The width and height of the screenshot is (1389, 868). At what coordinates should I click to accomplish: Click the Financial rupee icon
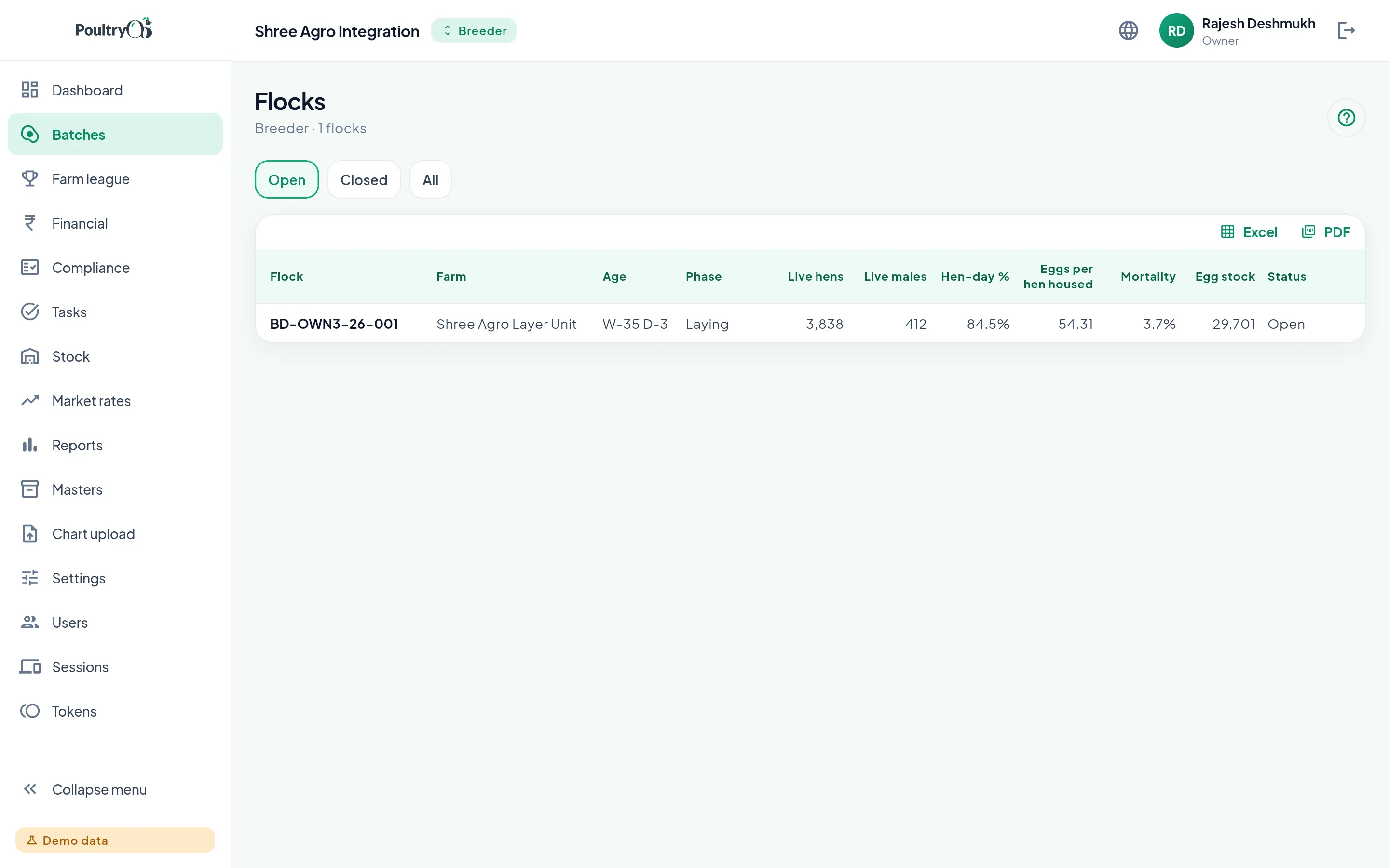pos(30,223)
